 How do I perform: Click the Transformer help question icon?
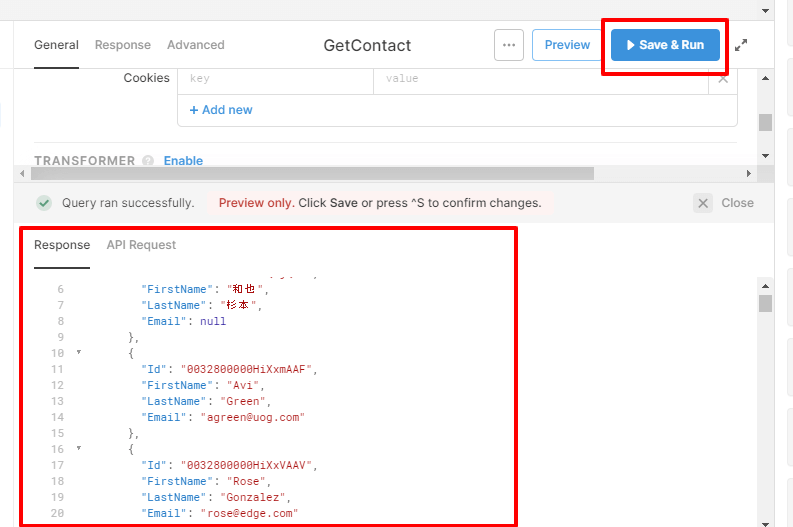148,161
